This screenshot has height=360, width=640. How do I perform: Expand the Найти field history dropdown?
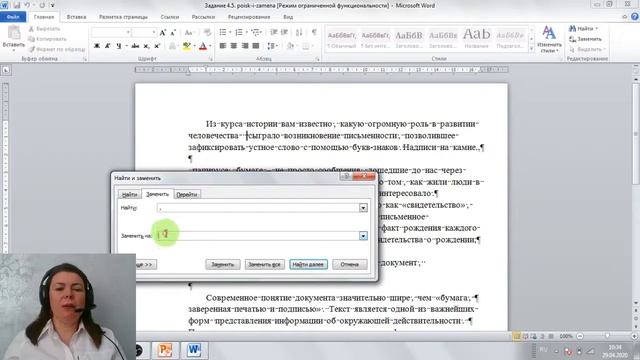pyautogui.click(x=363, y=208)
